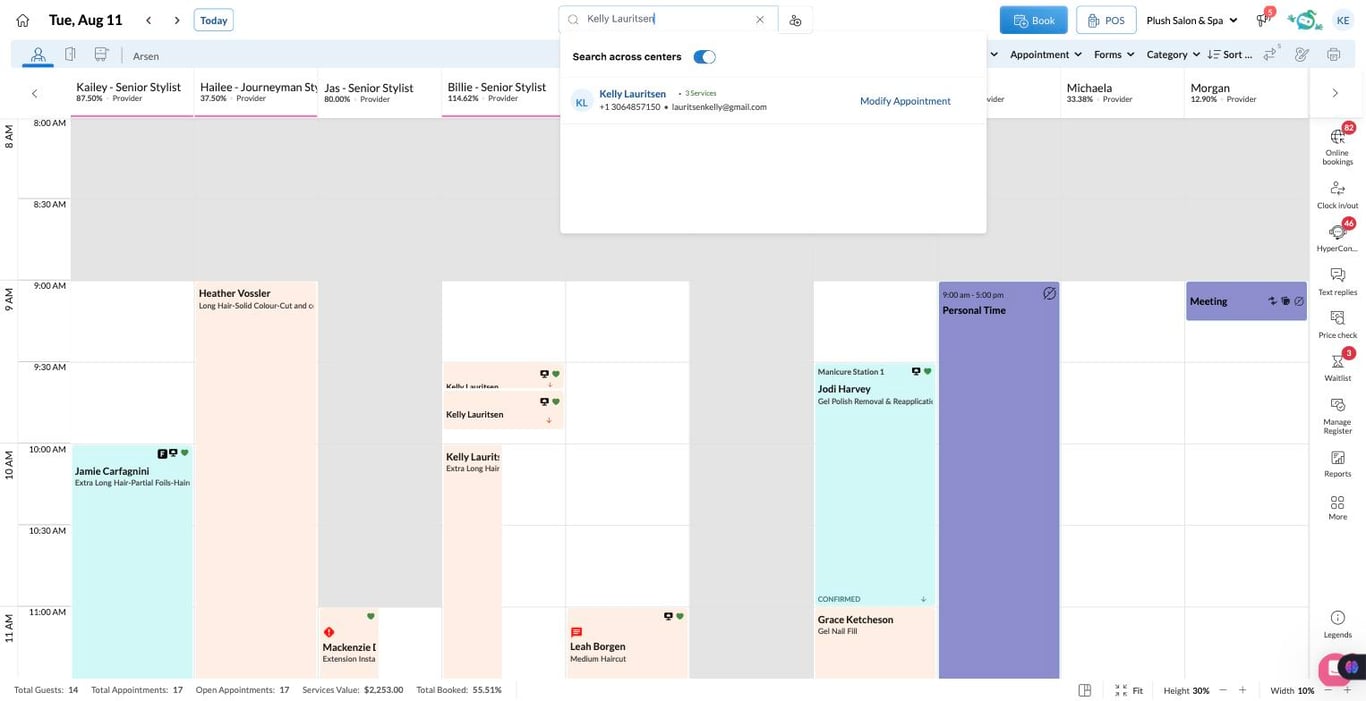
Task: Open the Forms dropdown
Action: (x=1114, y=54)
